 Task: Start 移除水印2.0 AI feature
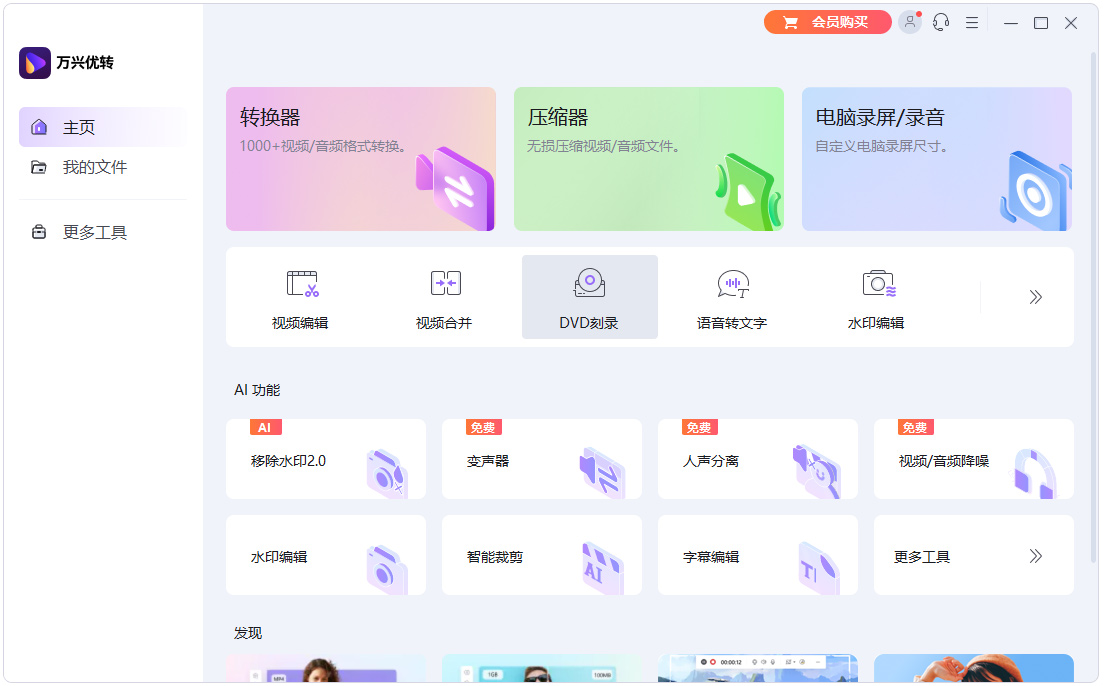click(325, 458)
